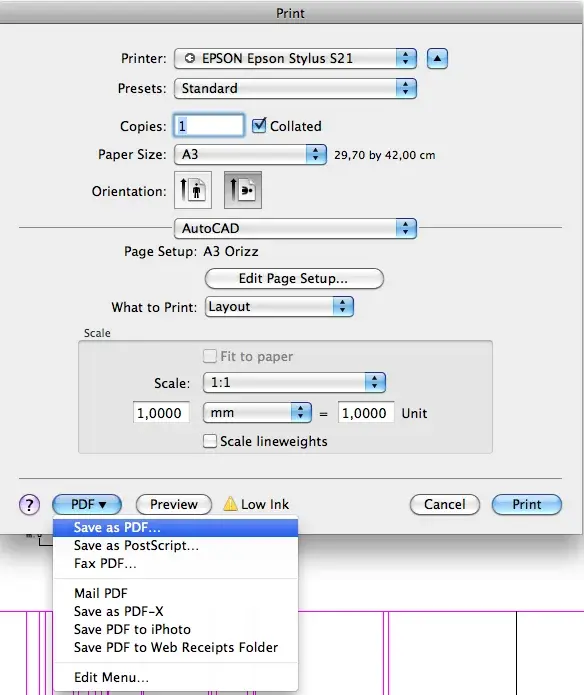Viewport: 584px width, 695px height.
Task: Select portrait orientation icon
Action: tap(193, 190)
